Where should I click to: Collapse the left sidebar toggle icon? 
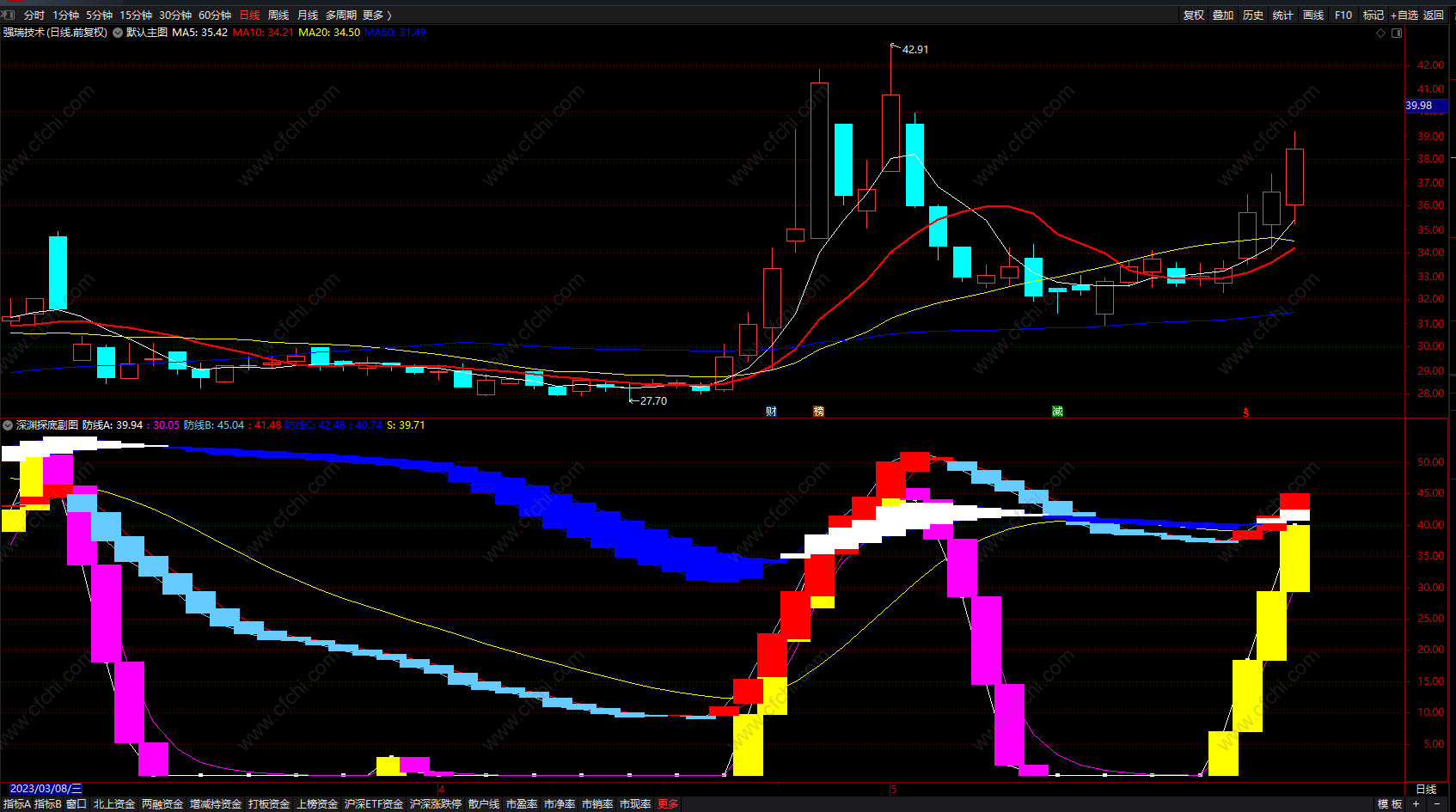[7, 15]
